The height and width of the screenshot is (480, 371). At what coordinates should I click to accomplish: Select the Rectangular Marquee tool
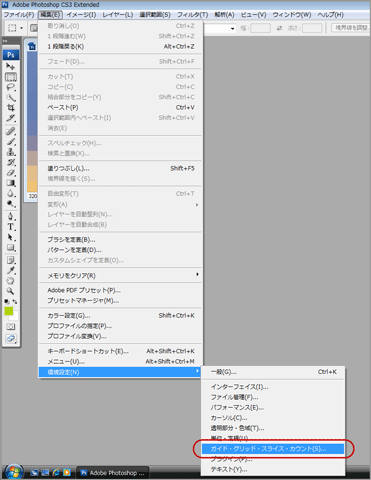tap(11, 77)
